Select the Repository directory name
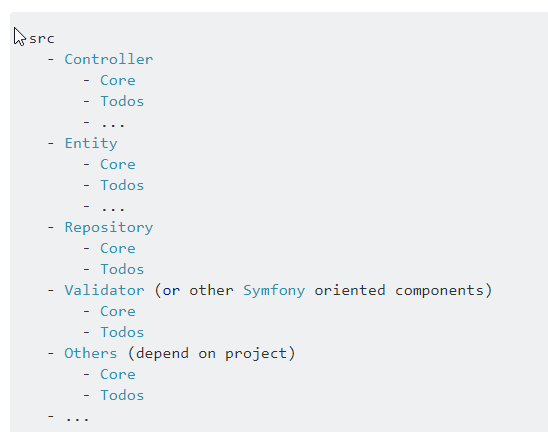The height and width of the screenshot is (432, 548). click(109, 228)
